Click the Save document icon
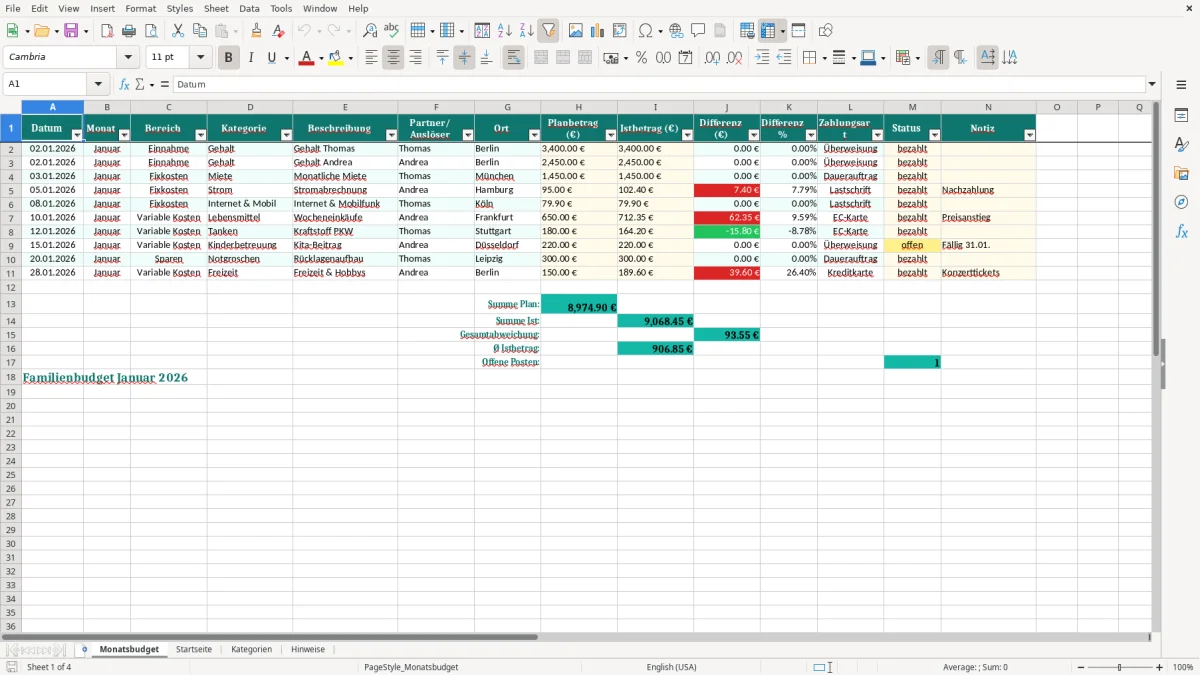This screenshot has height=675, width=1200. (x=71, y=31)
